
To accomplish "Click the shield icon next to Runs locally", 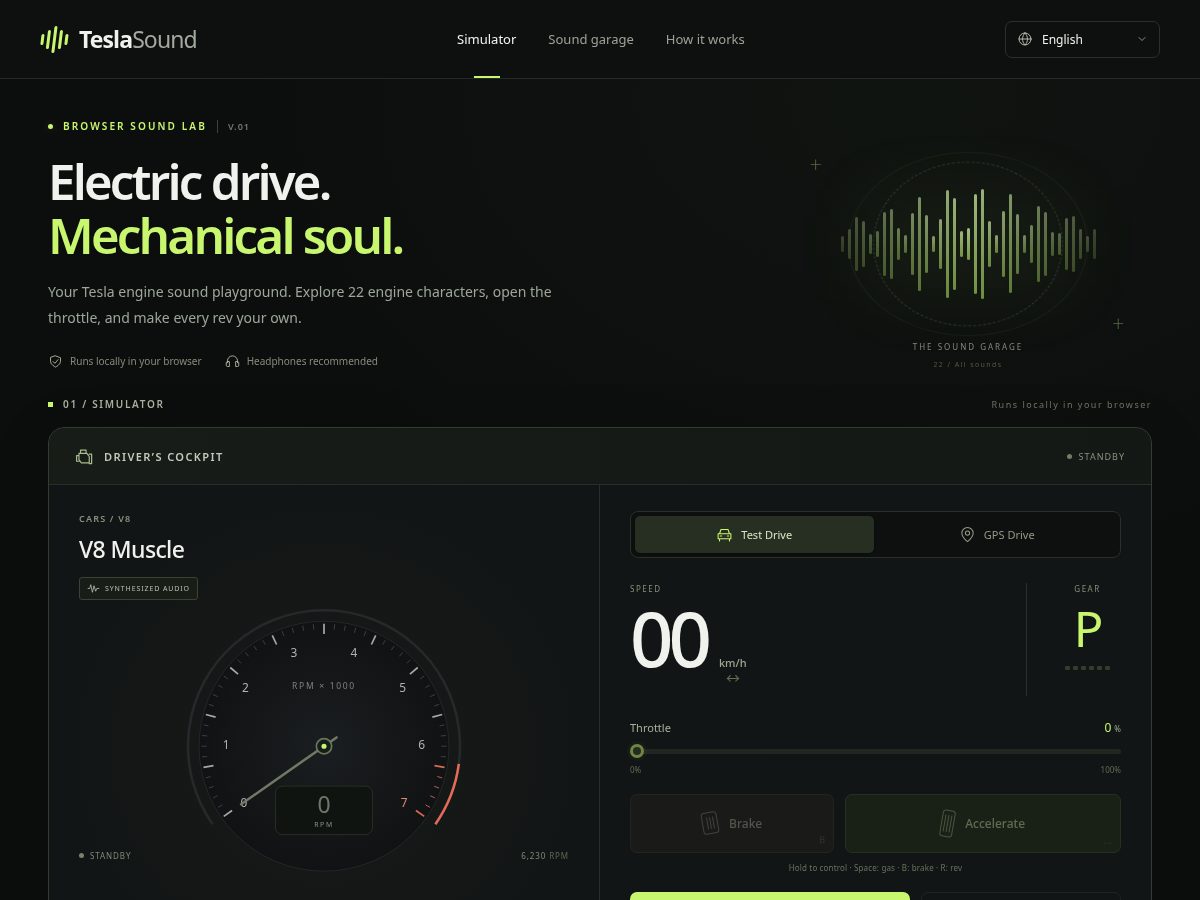I will [56, 361].
